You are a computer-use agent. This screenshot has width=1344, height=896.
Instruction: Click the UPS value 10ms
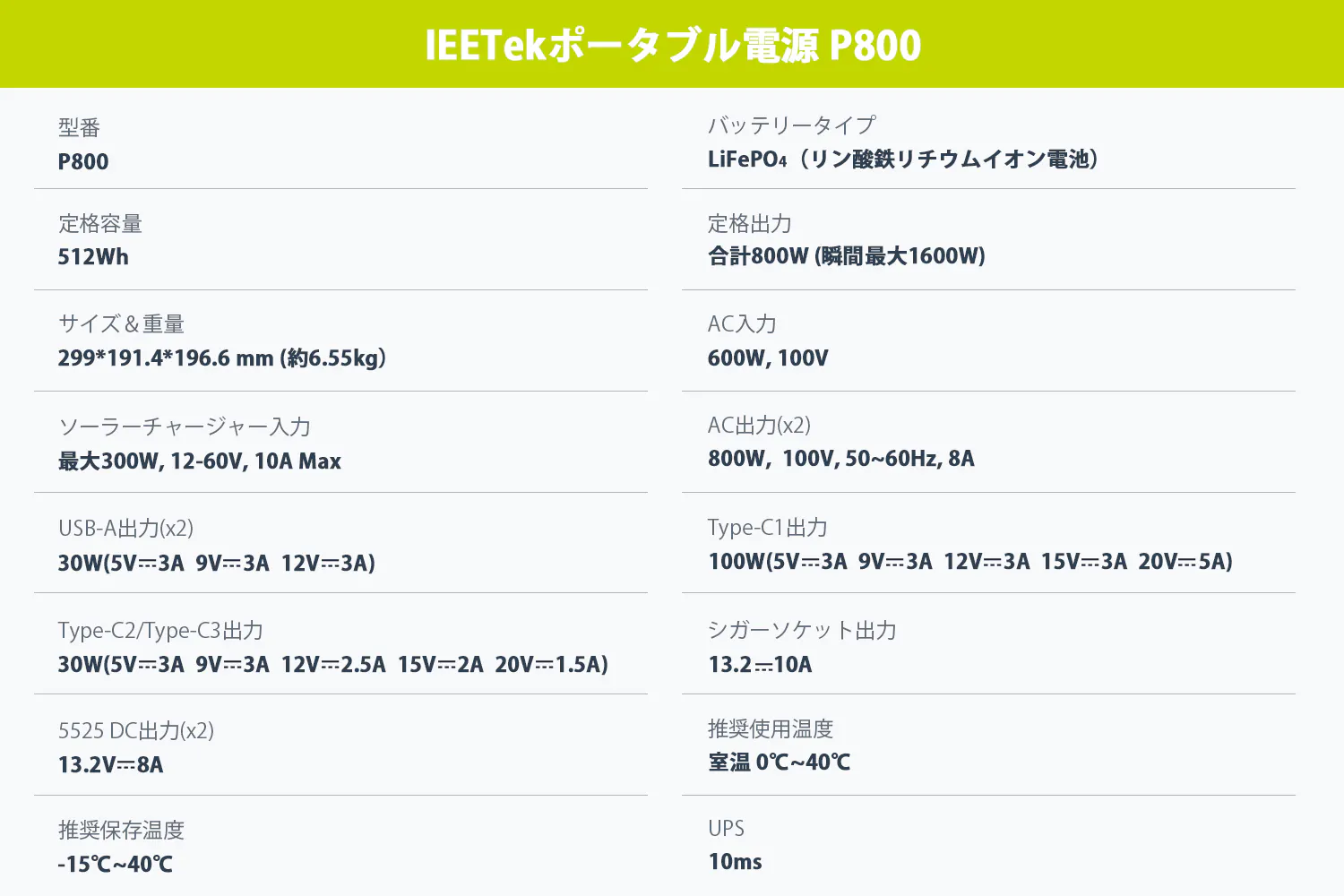pyautogui.click(x=735, y=862)
